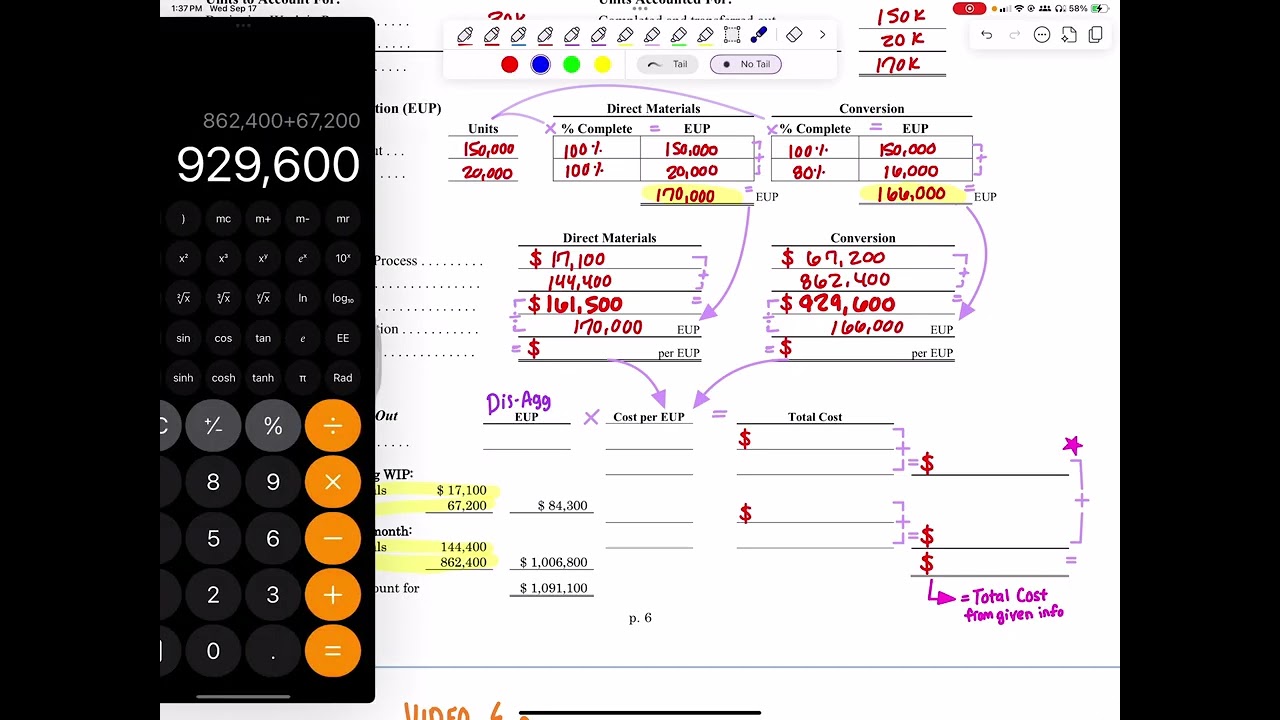
Task: Tap the x squared key
Action: (x=183, y=258)
